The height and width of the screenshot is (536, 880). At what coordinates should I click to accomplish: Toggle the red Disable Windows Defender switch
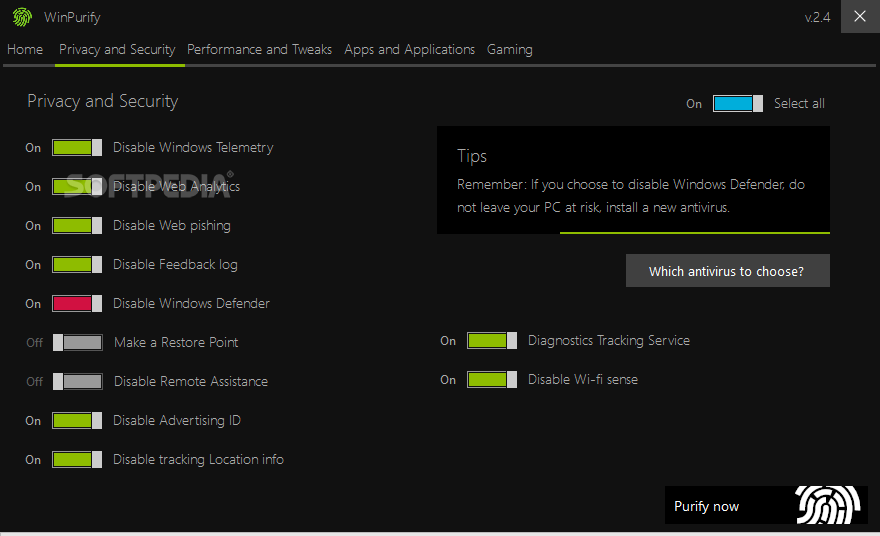tap(77, 304)
